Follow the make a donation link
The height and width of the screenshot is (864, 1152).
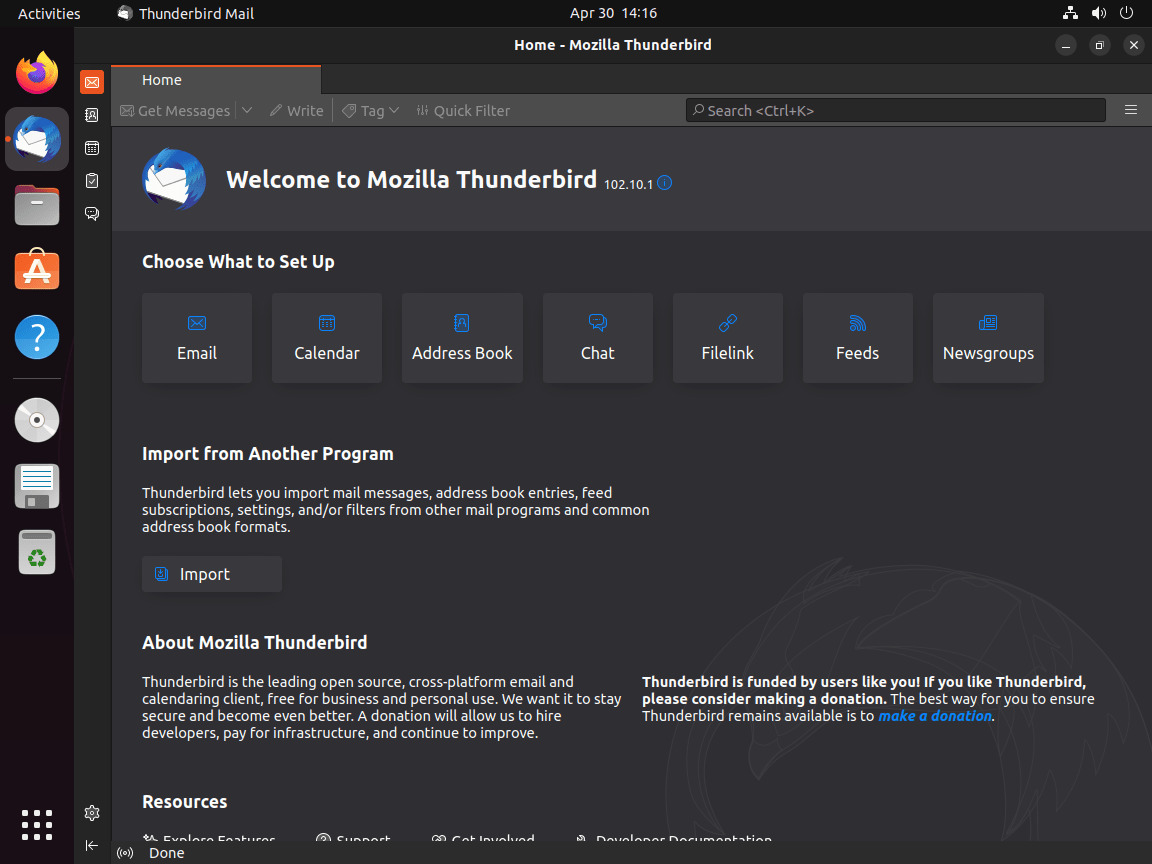[x=933, y=715]
